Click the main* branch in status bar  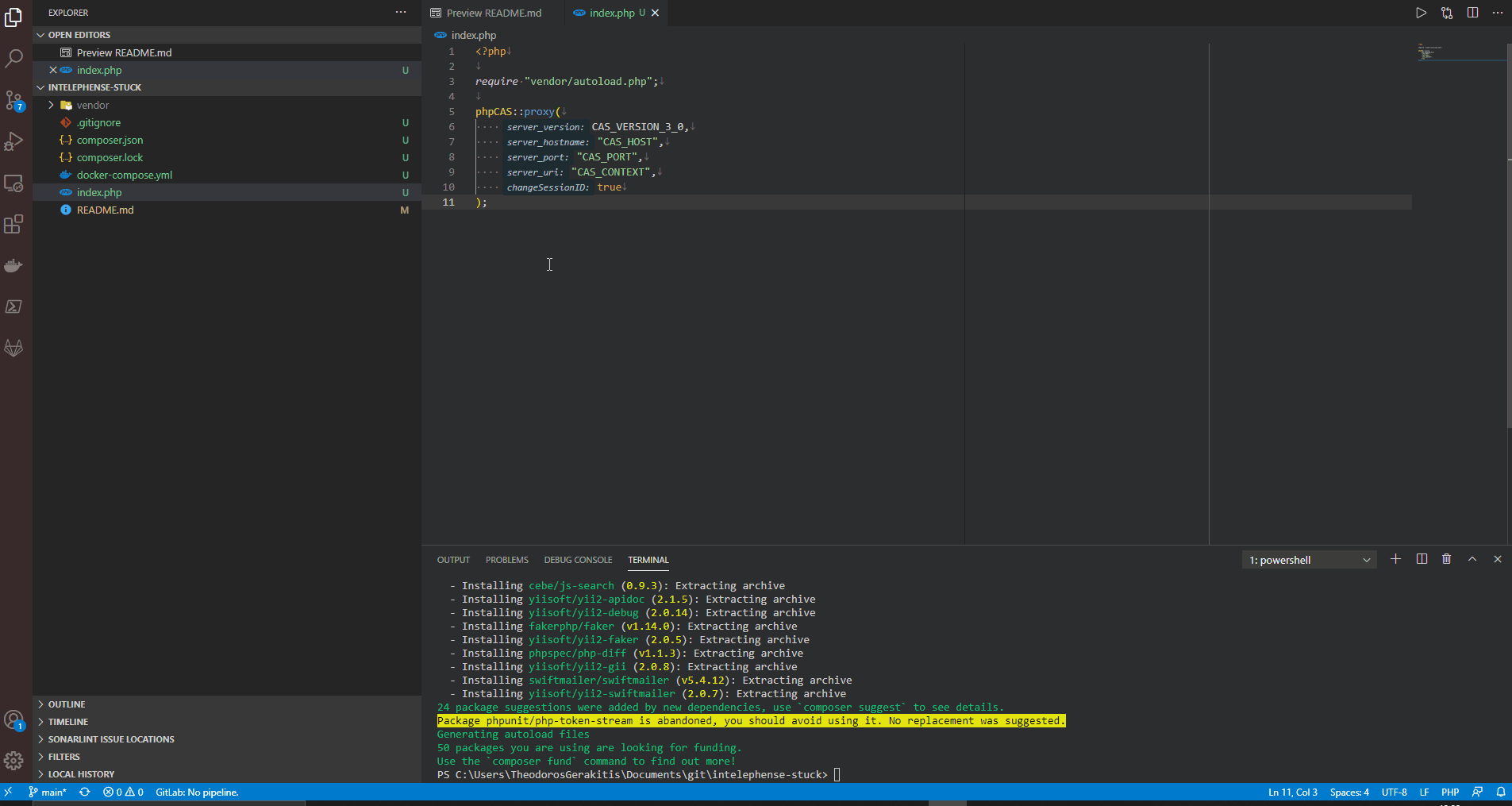coord(48,793)
